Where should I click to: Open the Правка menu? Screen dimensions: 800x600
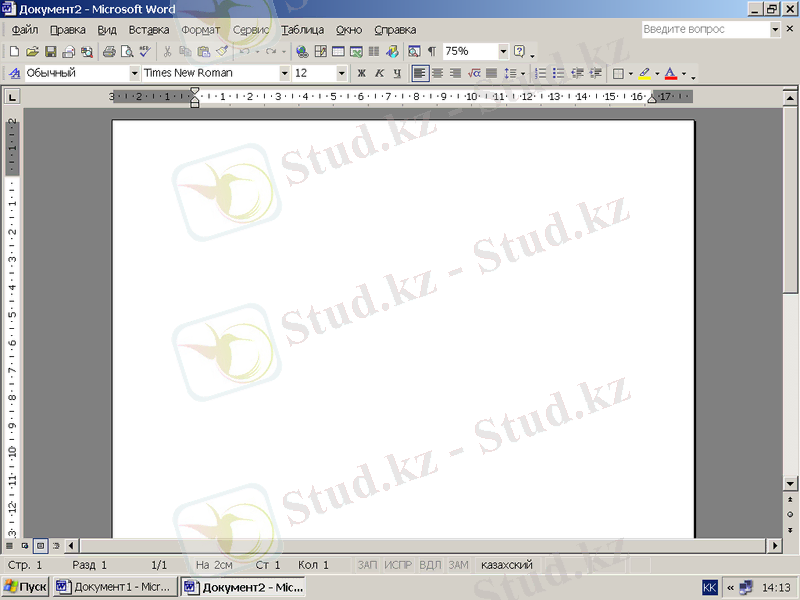coord(68,30)
